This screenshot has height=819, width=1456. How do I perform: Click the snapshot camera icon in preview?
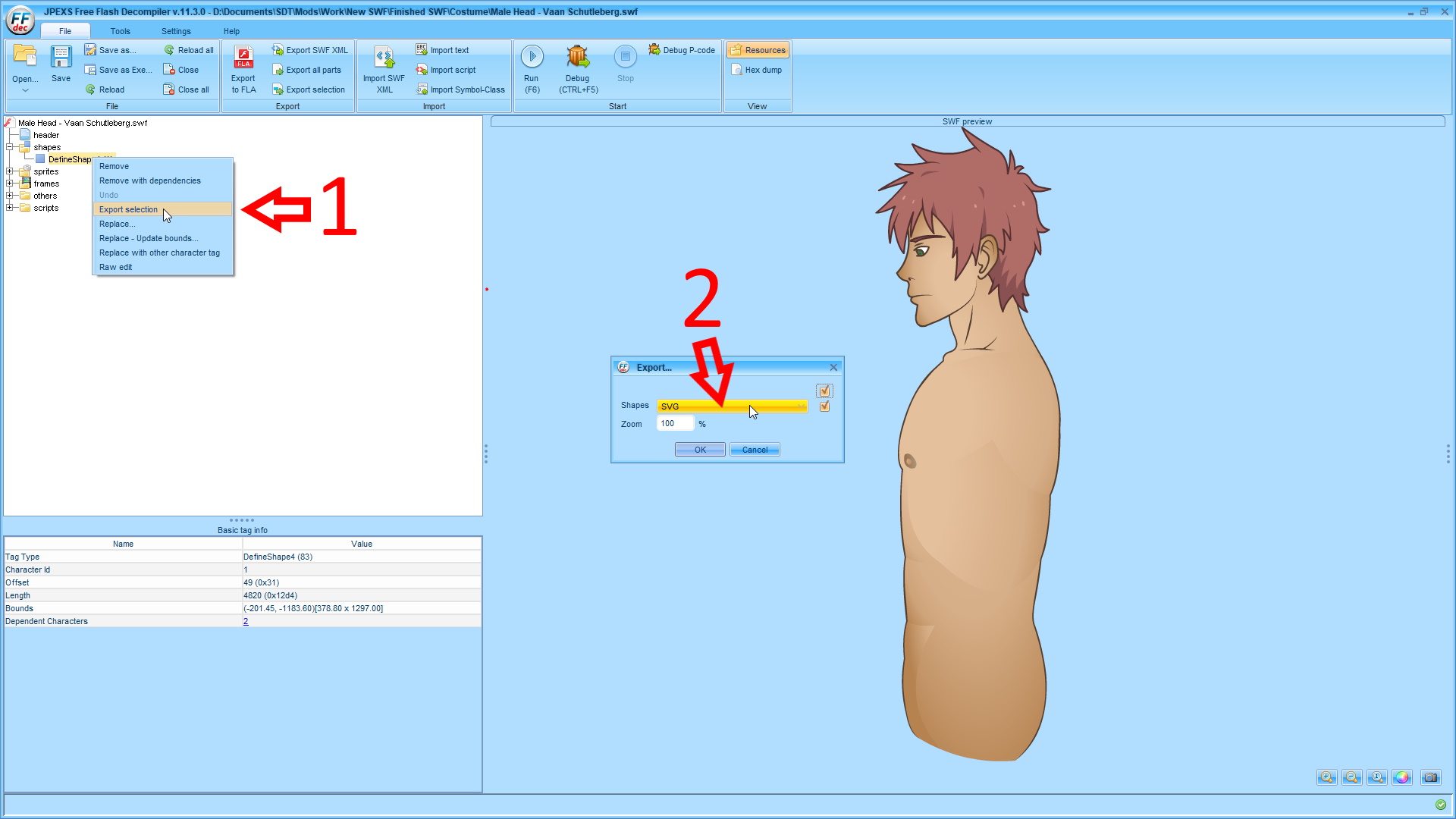tap(1430, 777)
